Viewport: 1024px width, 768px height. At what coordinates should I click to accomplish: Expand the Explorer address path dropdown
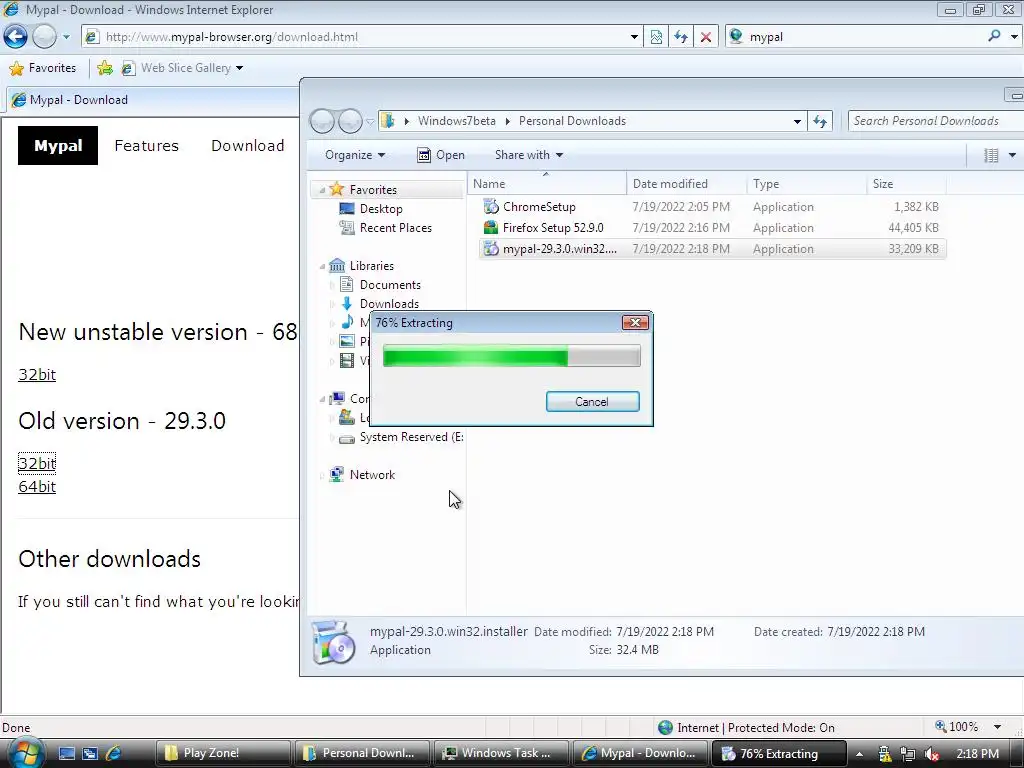coord(797,121)
